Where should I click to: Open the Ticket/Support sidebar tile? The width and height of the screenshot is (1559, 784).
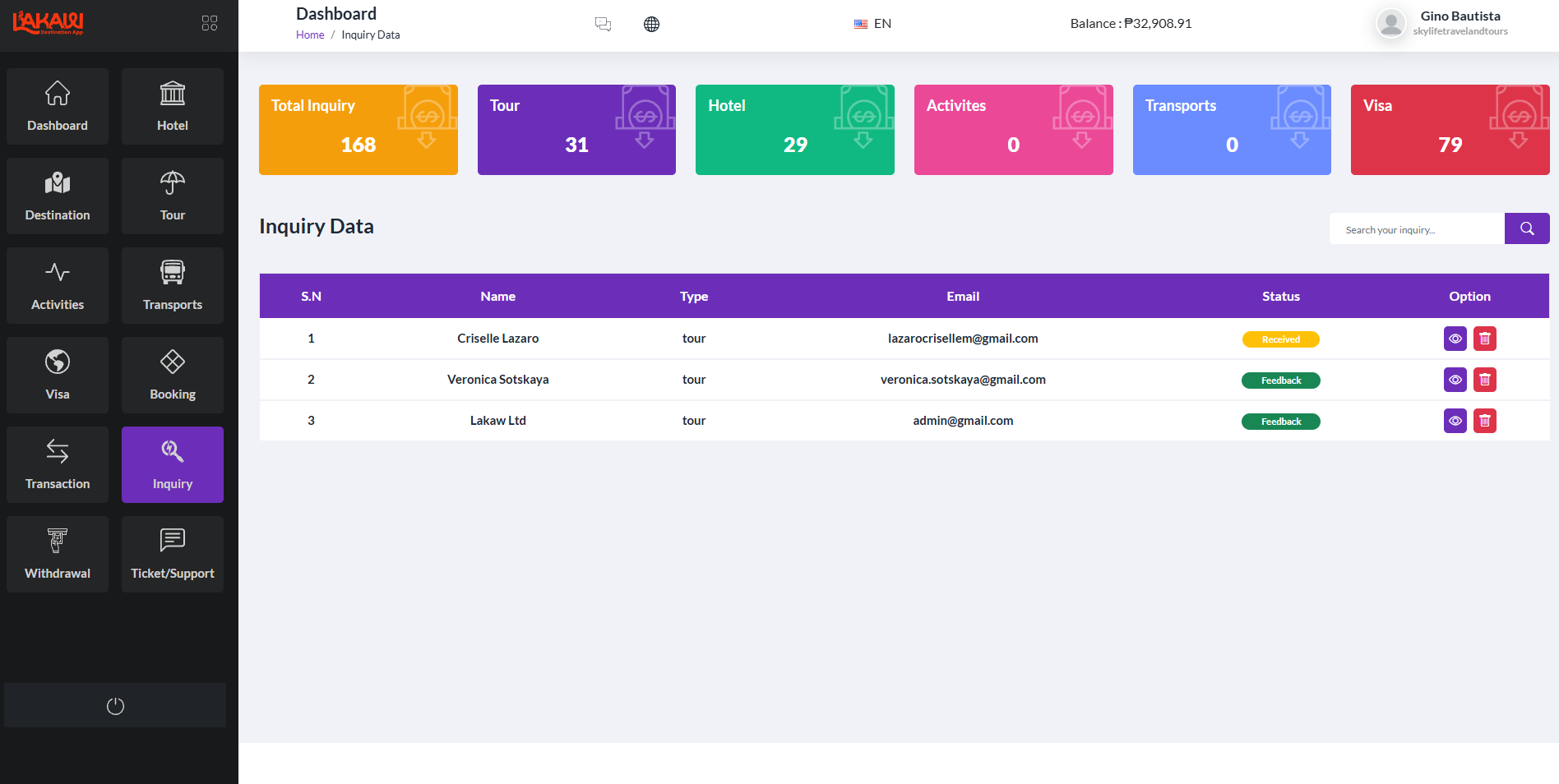click(173, 555)
